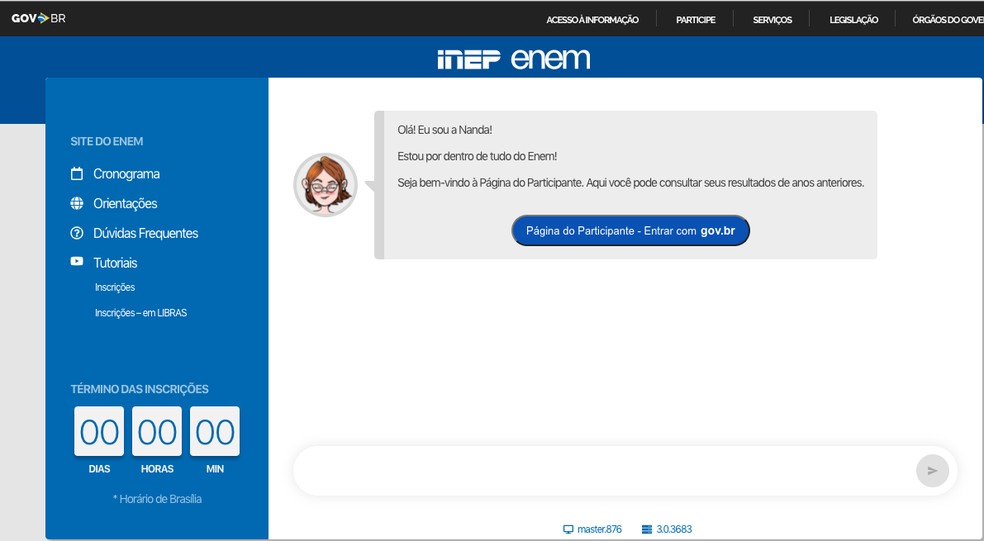
Task: Select Serviços in the top bar
Action: 772,20
